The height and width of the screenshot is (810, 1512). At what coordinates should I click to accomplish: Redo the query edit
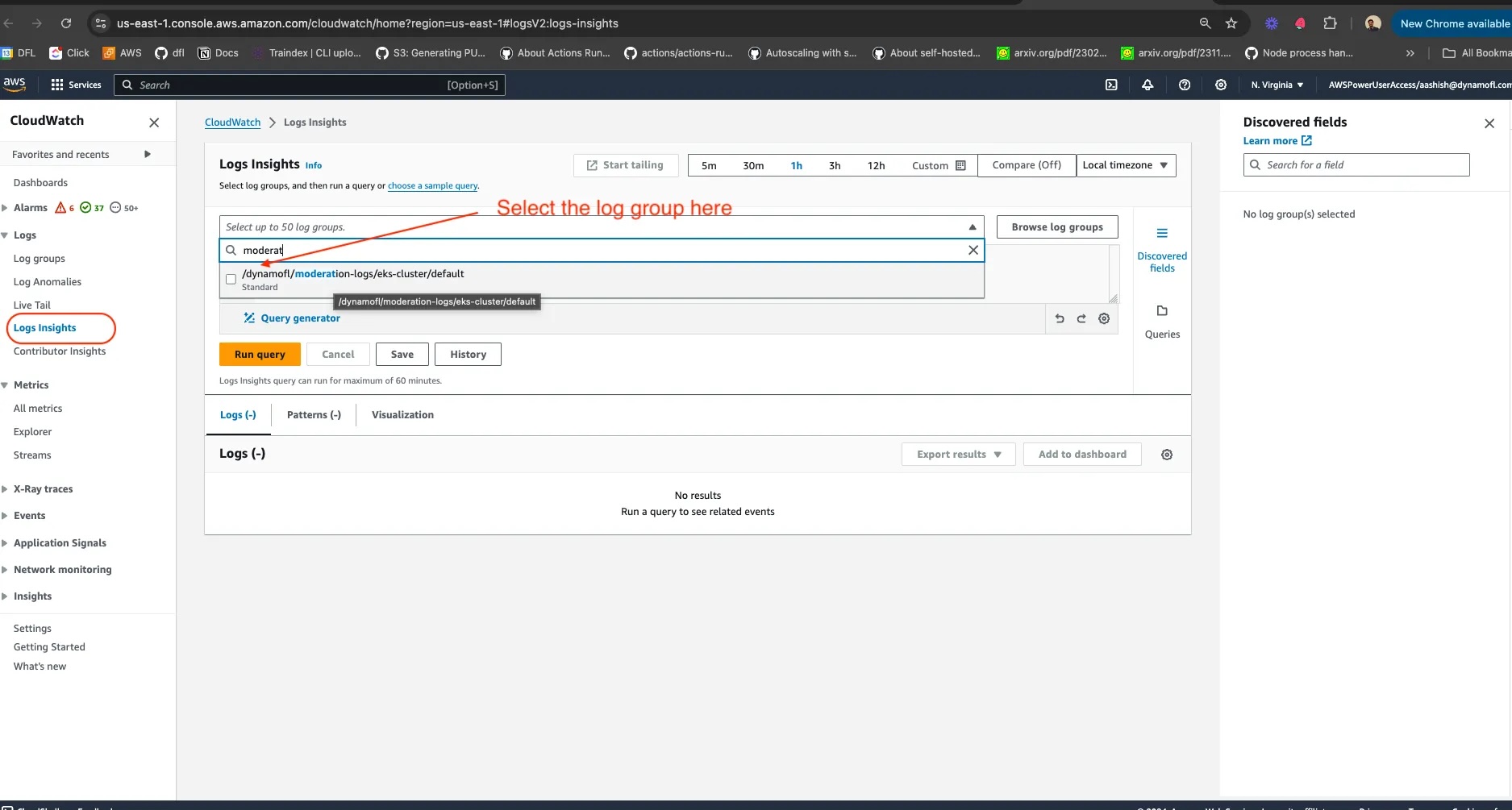click(x=1081, y=318)
